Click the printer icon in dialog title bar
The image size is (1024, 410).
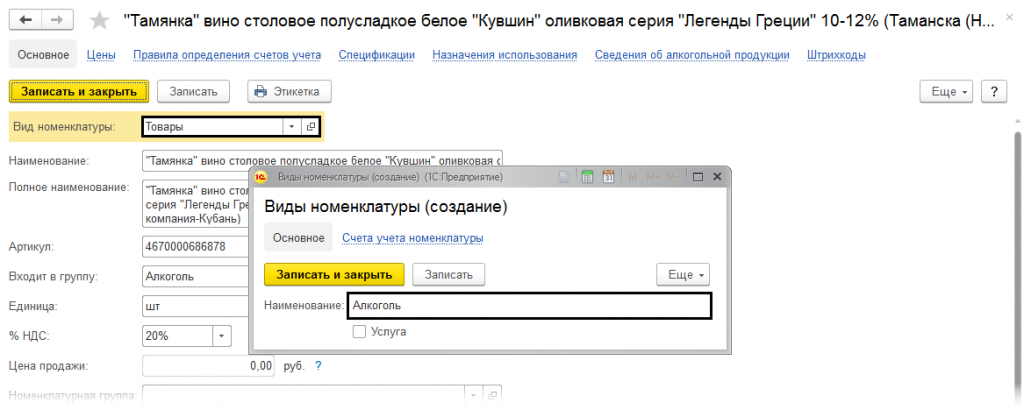coord(565,177)
